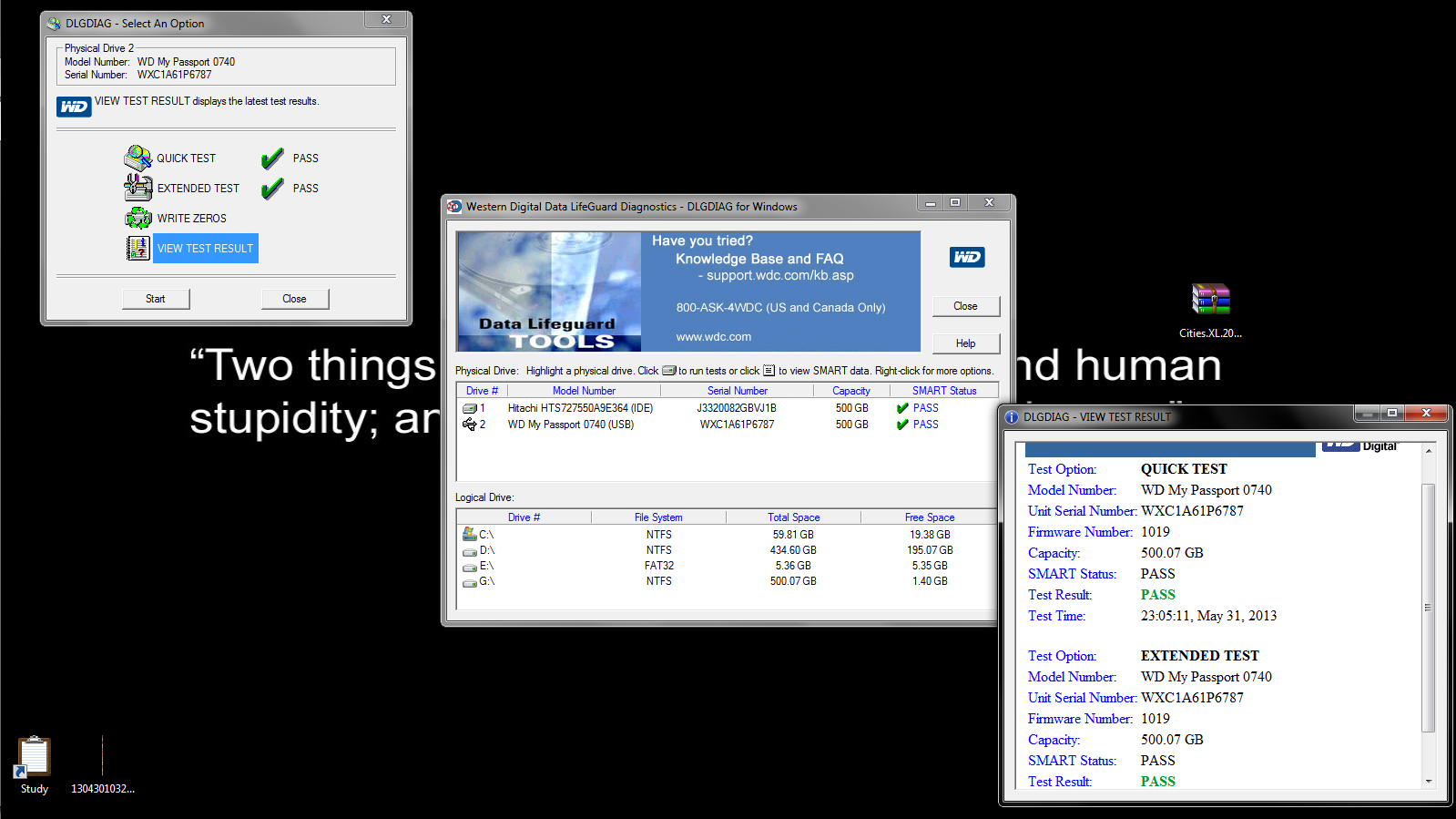Image resolution: width=1456 pixels, height=819 pixels.
Task: Select the EXTENDED TEST option label
Action: [199, 189]
